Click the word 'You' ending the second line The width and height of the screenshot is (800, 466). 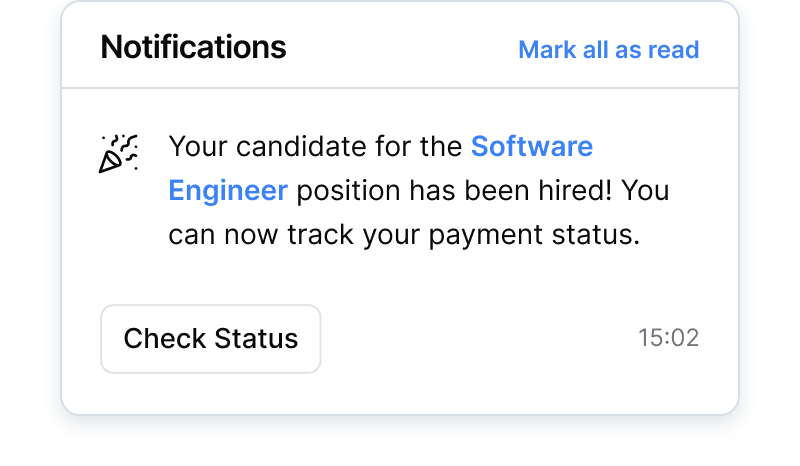pyautogui.click(x=644, y=190)
